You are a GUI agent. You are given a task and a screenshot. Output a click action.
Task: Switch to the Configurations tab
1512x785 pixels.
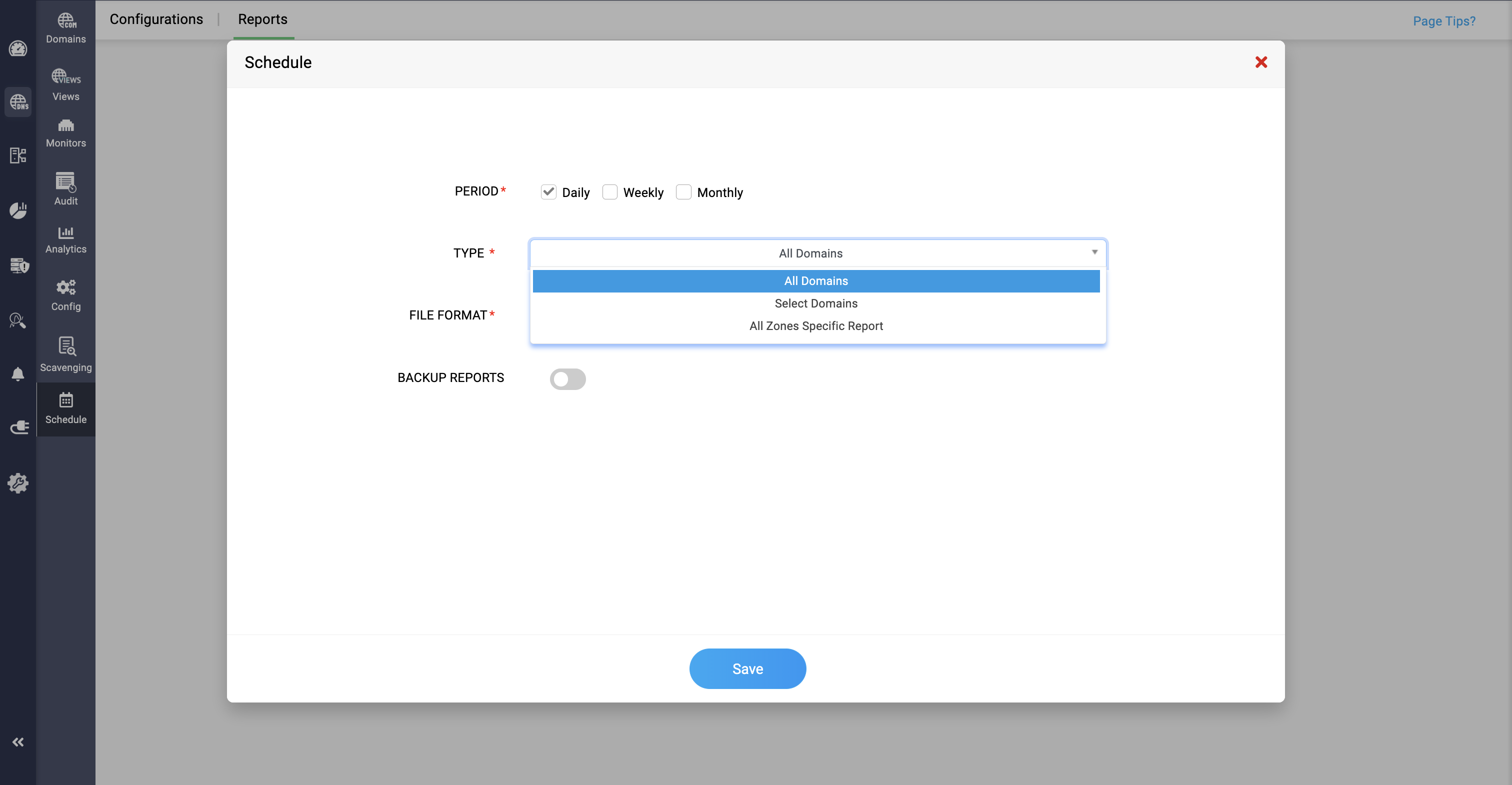156,19
